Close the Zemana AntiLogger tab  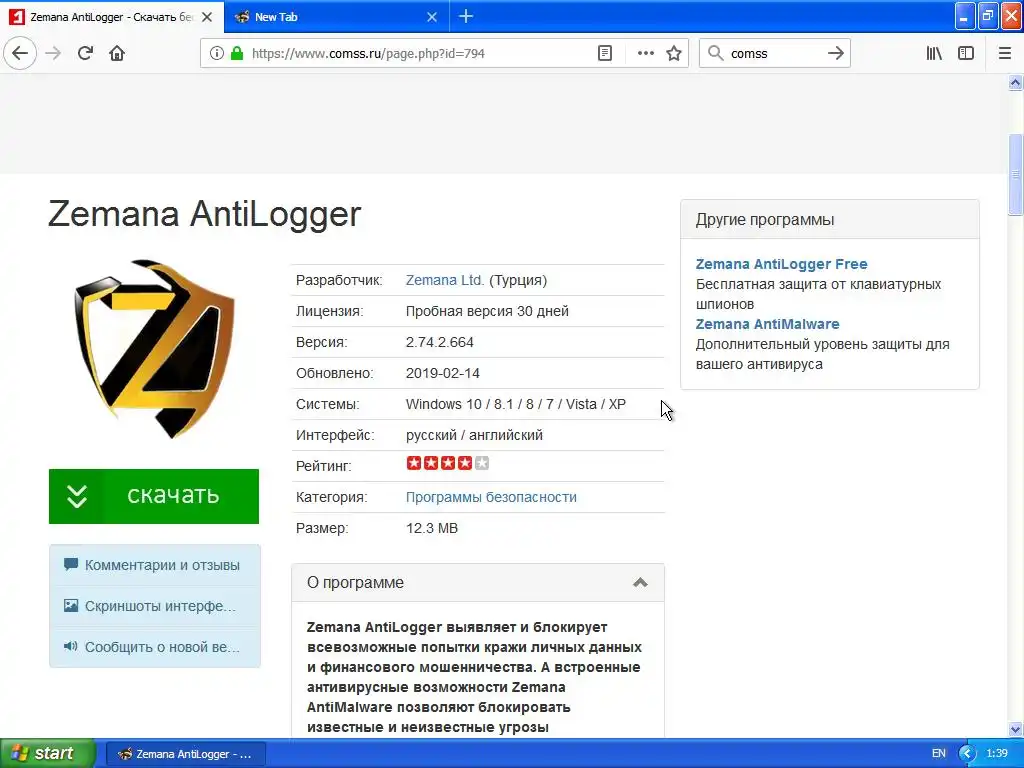[207, 17]
